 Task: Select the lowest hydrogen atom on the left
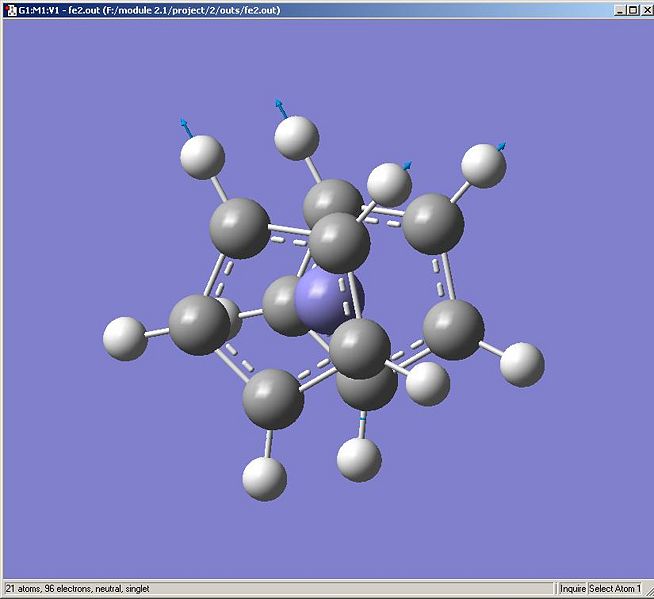click(x=264, y=479)
